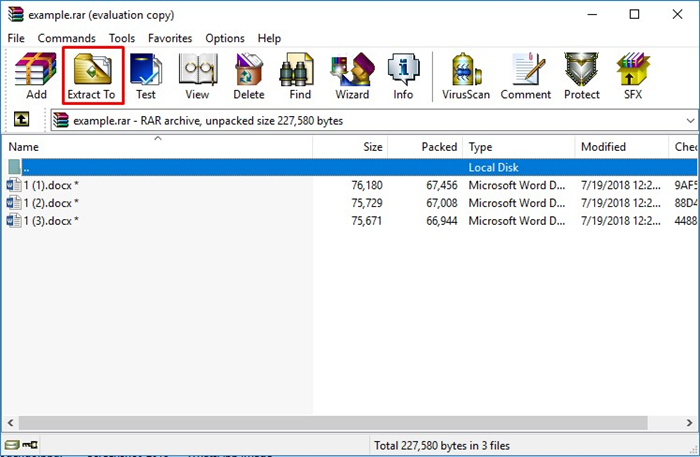Open the File menu

point(16,38)
